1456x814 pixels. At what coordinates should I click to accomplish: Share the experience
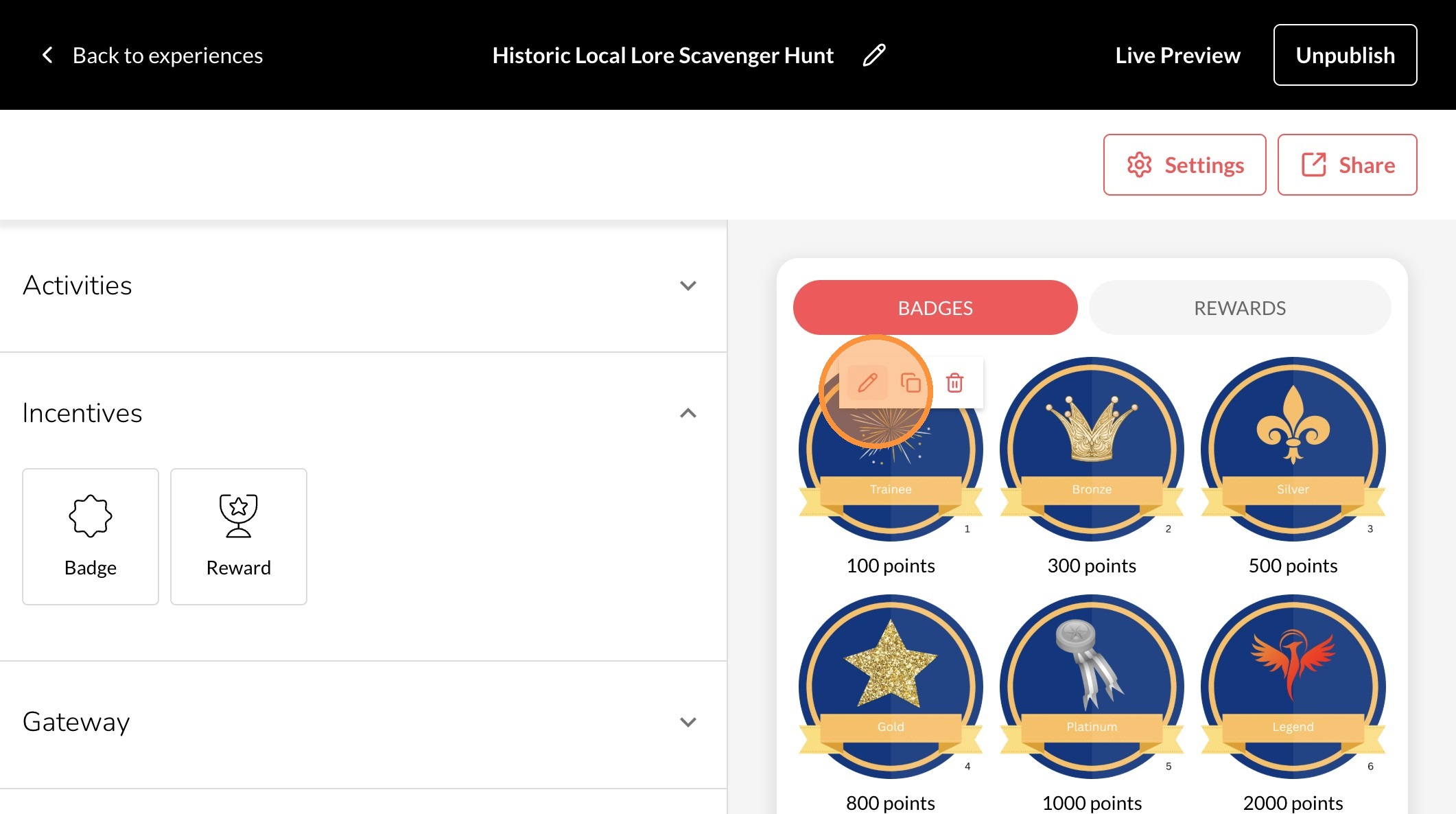point(1347,165)
